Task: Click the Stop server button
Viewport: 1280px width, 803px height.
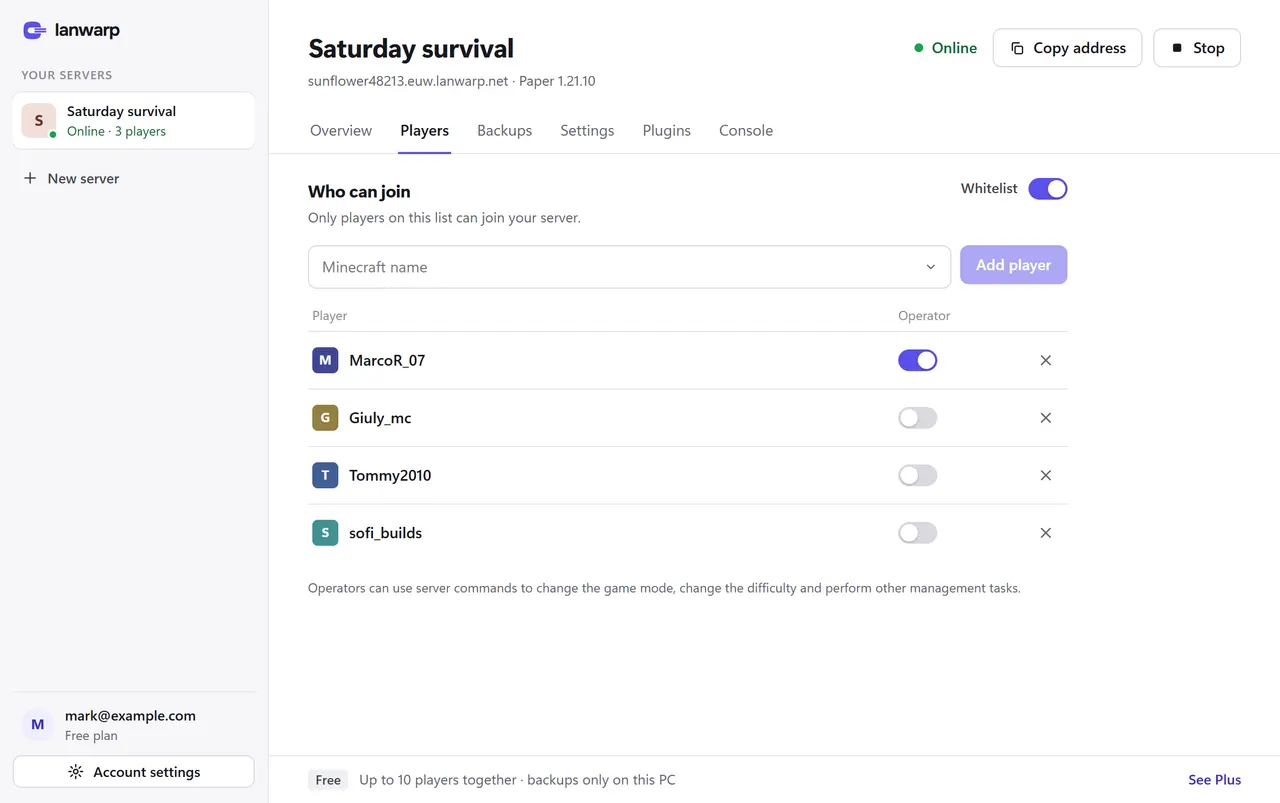Action: [1197, 48]
